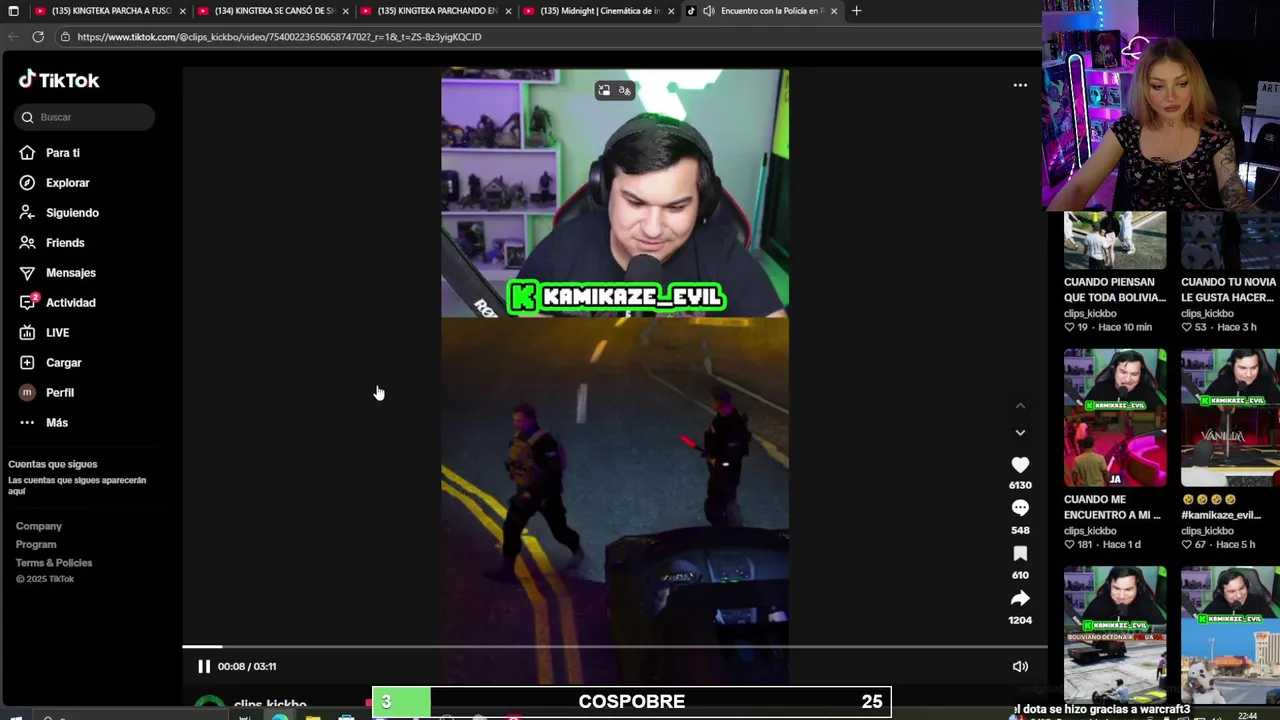
Task: Toggle picture-in-picture floating player icon
Action: (604, 90)
